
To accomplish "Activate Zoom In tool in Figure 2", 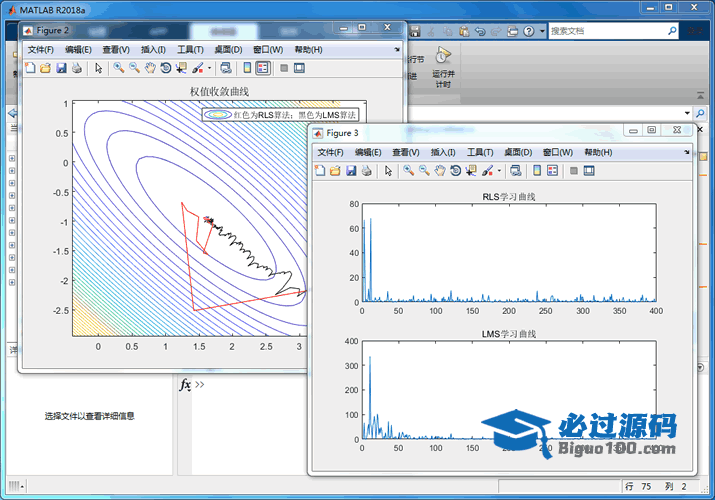I will [x=119, y=68].
